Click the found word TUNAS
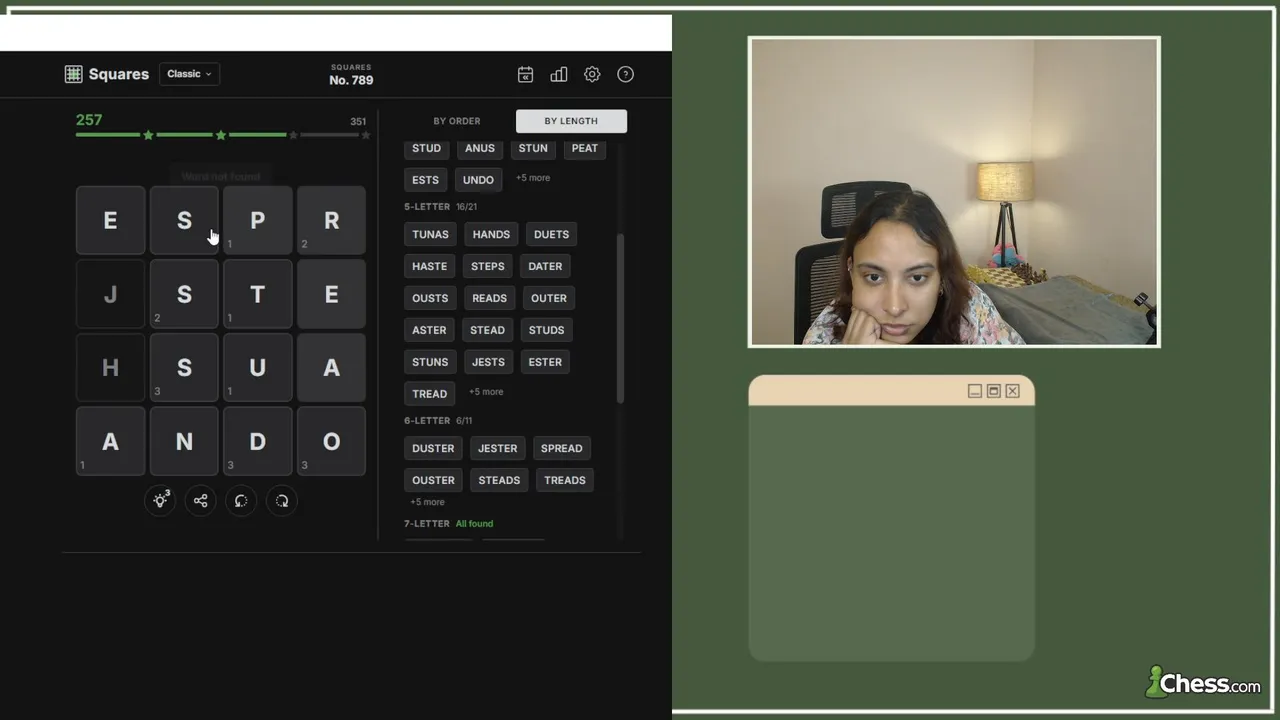The width and height of the screenshot is (1280, 720). coord(430,234)
